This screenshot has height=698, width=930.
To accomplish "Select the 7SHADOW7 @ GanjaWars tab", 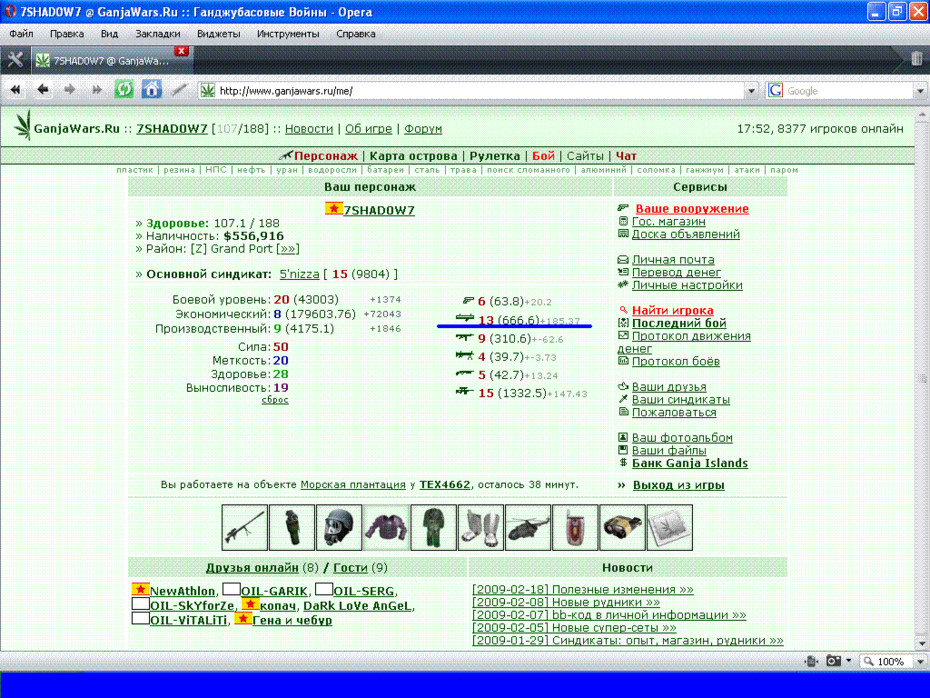I will point(110,60).
